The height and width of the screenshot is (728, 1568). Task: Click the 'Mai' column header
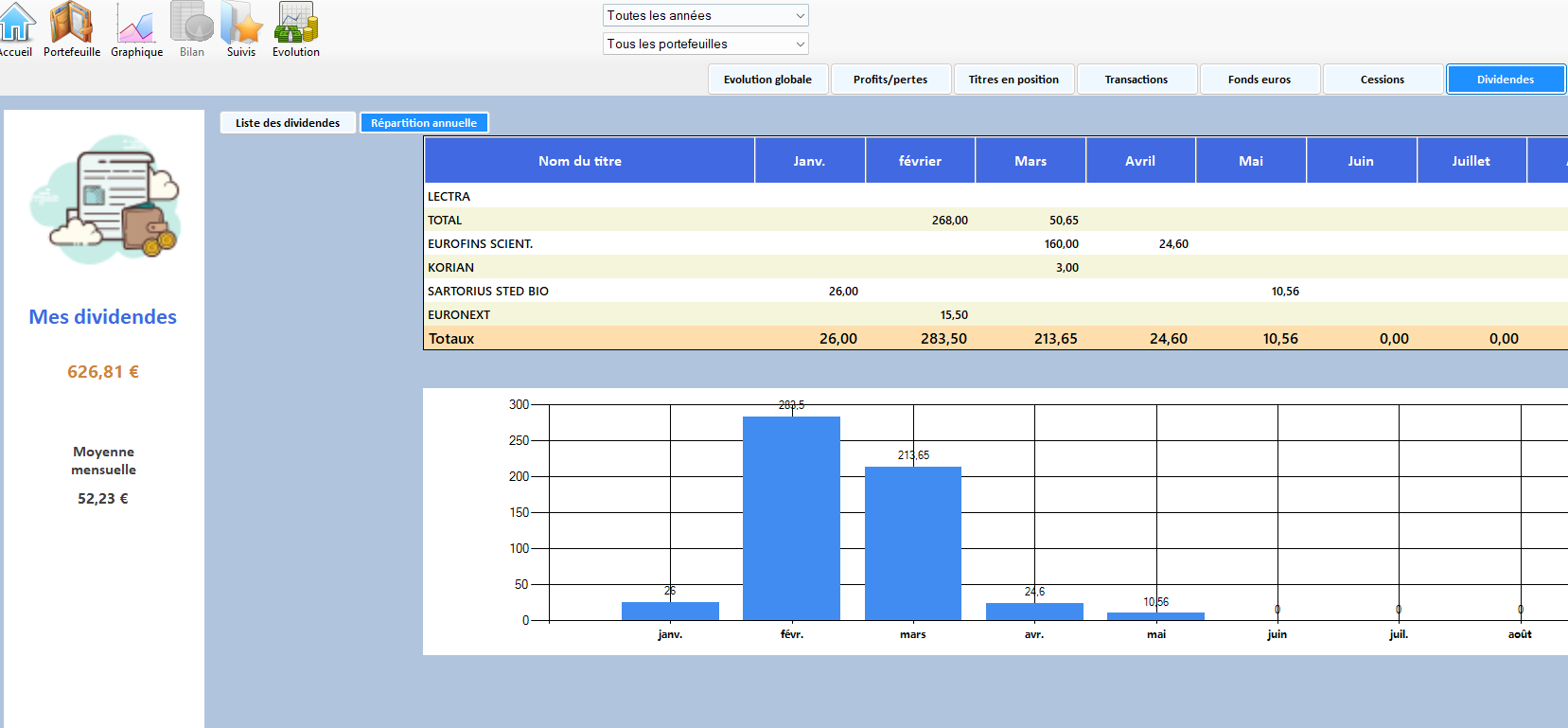1251,161
